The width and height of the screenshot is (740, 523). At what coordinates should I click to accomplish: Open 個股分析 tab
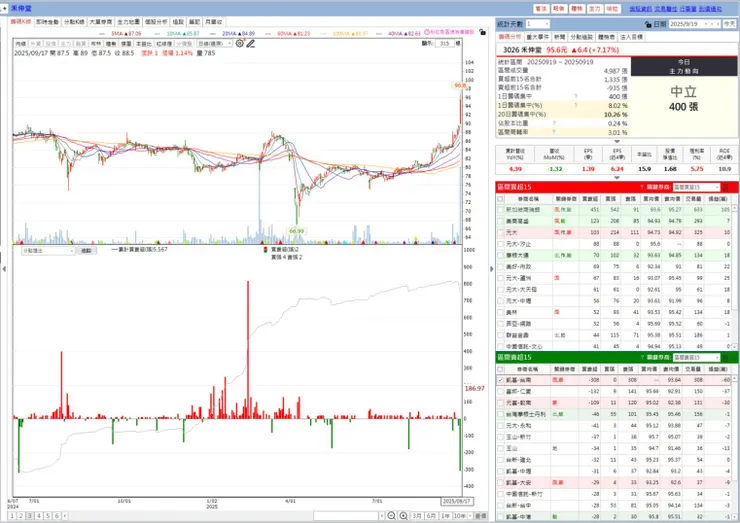[x=156, y=22]
